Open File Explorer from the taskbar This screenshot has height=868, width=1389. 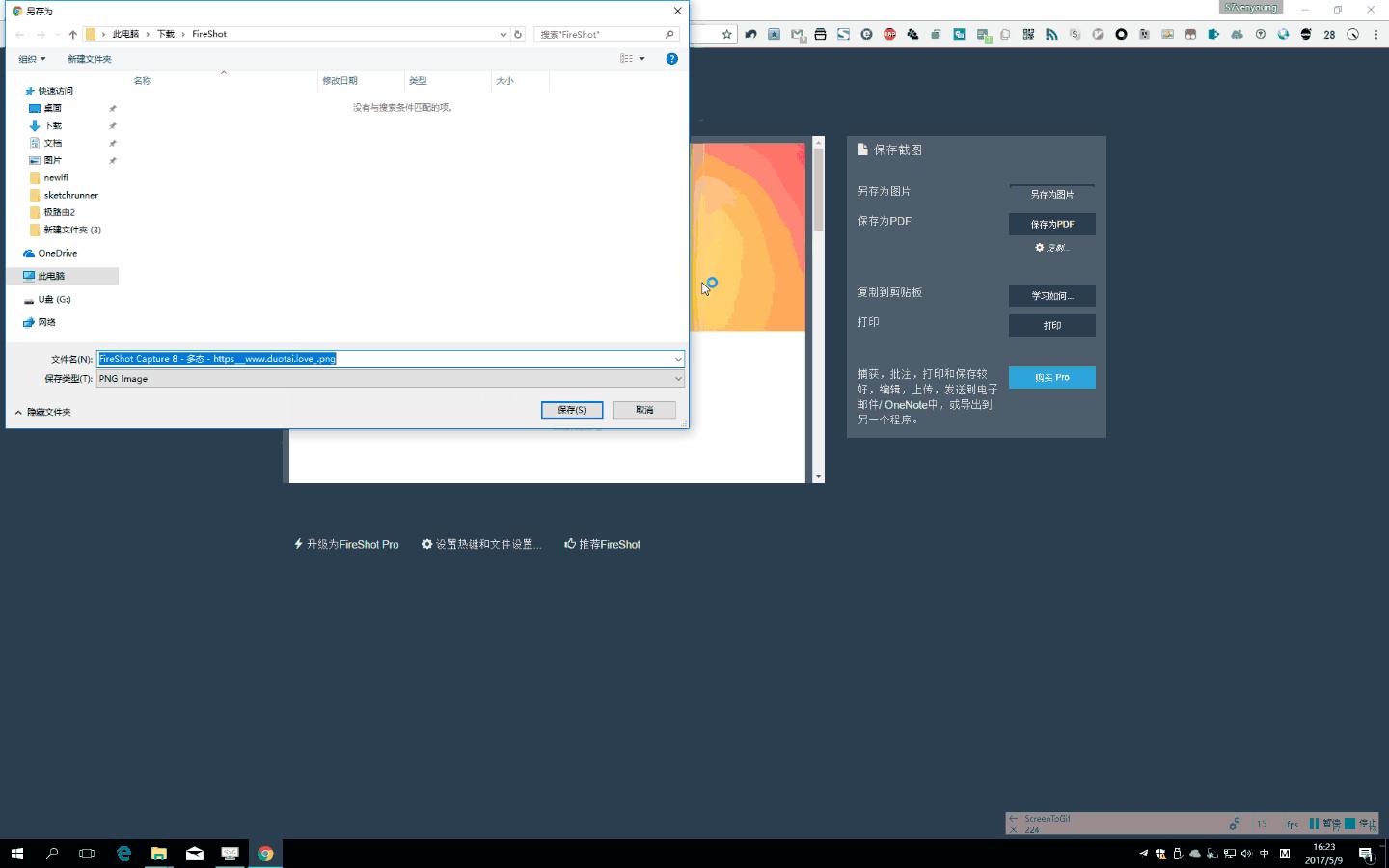pyautogui.click(x=159, y=854)
